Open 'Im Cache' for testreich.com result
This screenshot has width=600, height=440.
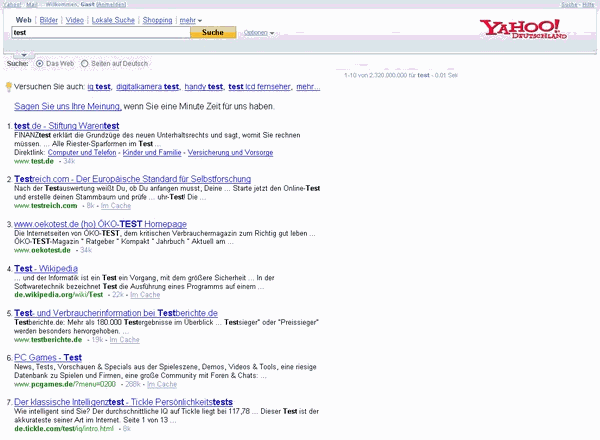pos(116,206)
